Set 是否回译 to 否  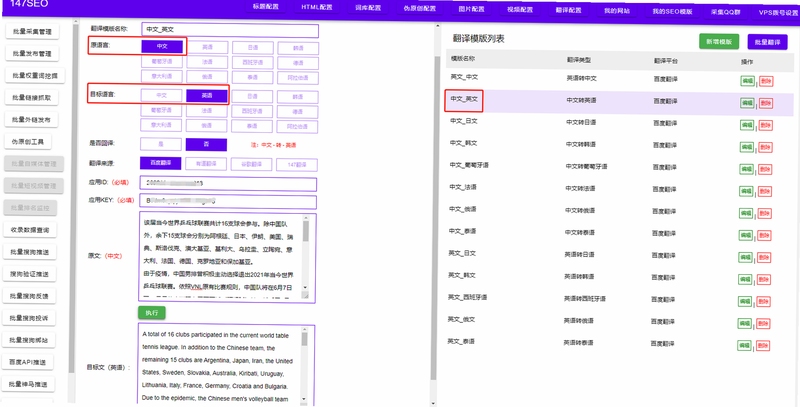pos(206,145)
